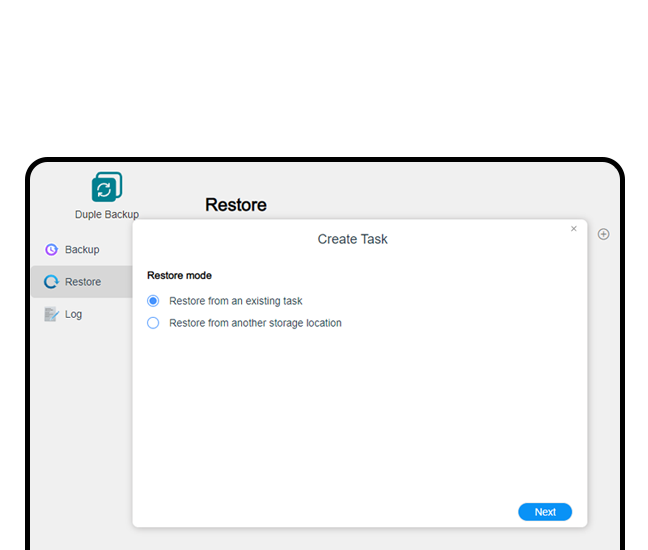Click the blue Restore arrow icon
Screen dimensions: 648x550
pyautogui.click(x=52, y=282)
